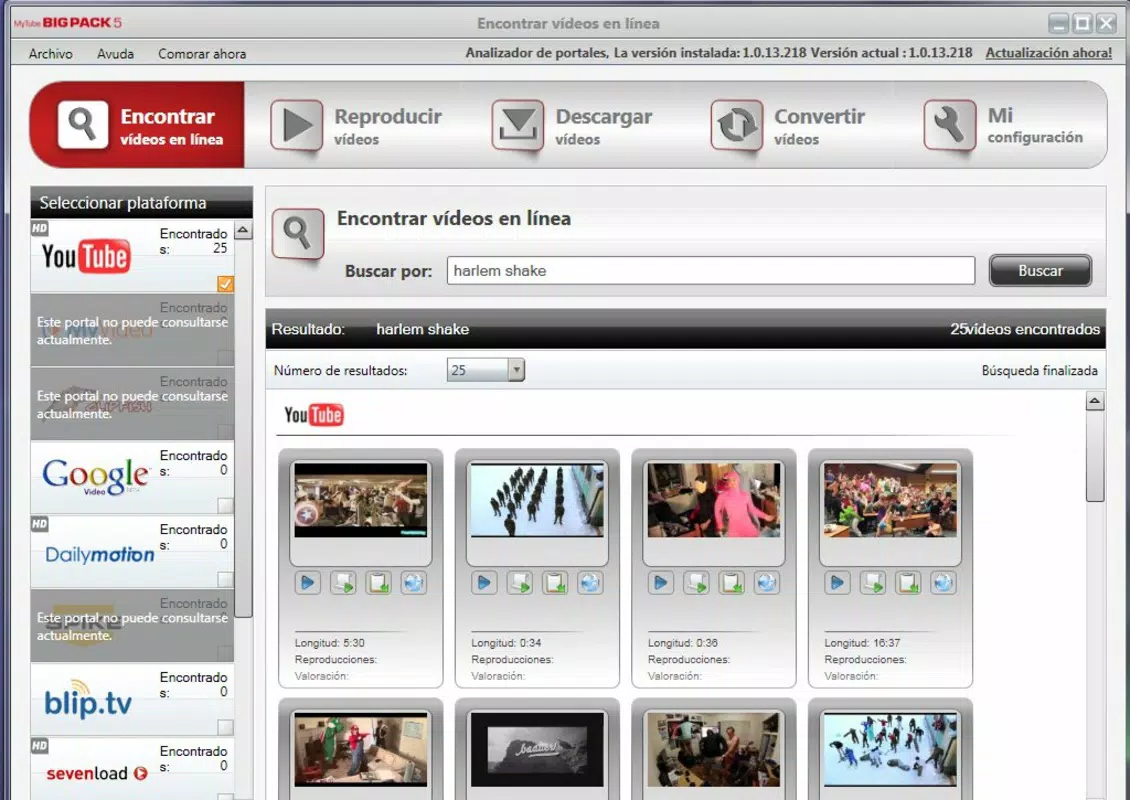Click the 25vídeos encontrados text
The width and height of the screenshot is (1130, 800).
(x=1025, y=329)
